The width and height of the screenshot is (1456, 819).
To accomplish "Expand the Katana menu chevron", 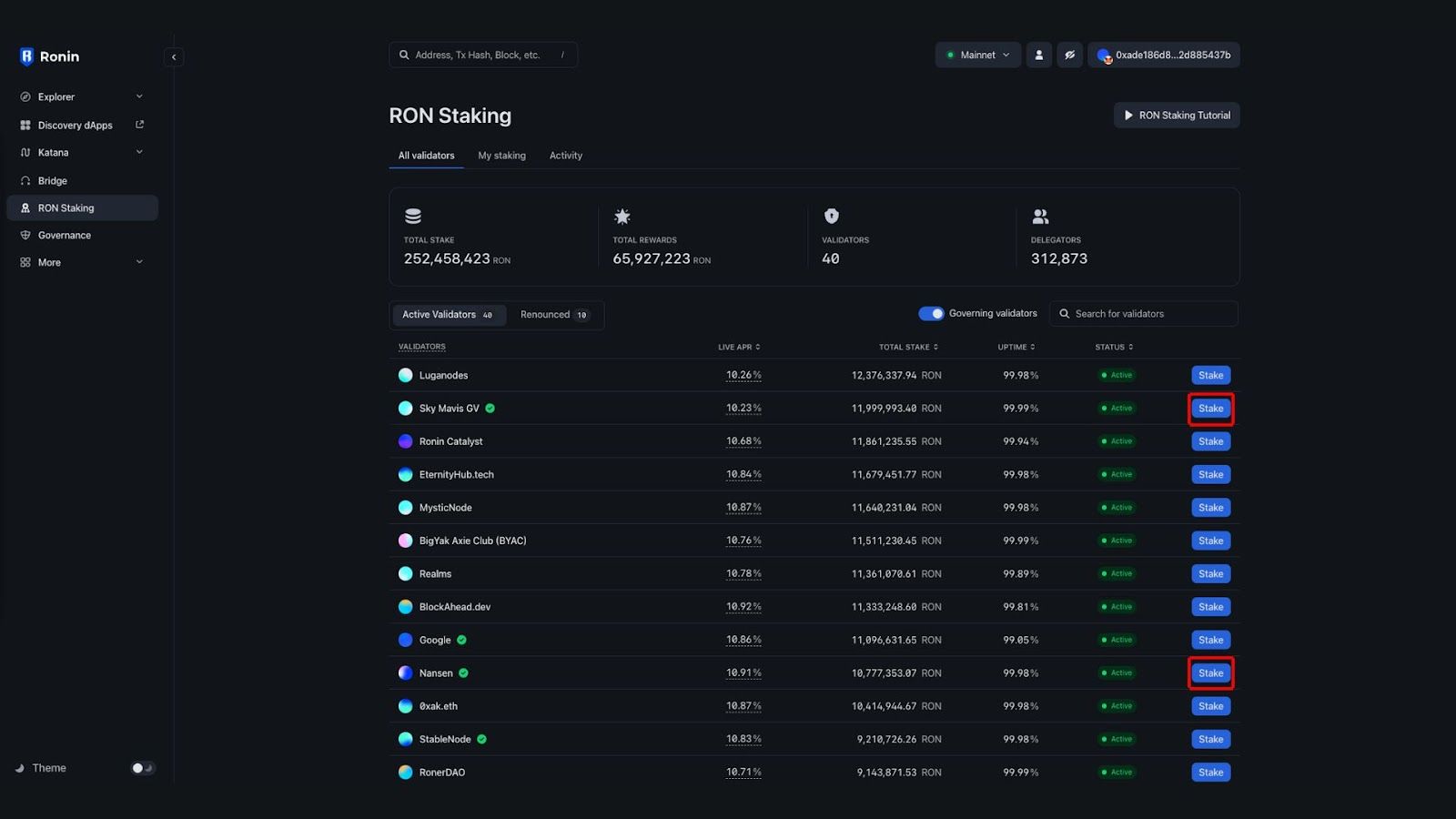I will point(139,152).
